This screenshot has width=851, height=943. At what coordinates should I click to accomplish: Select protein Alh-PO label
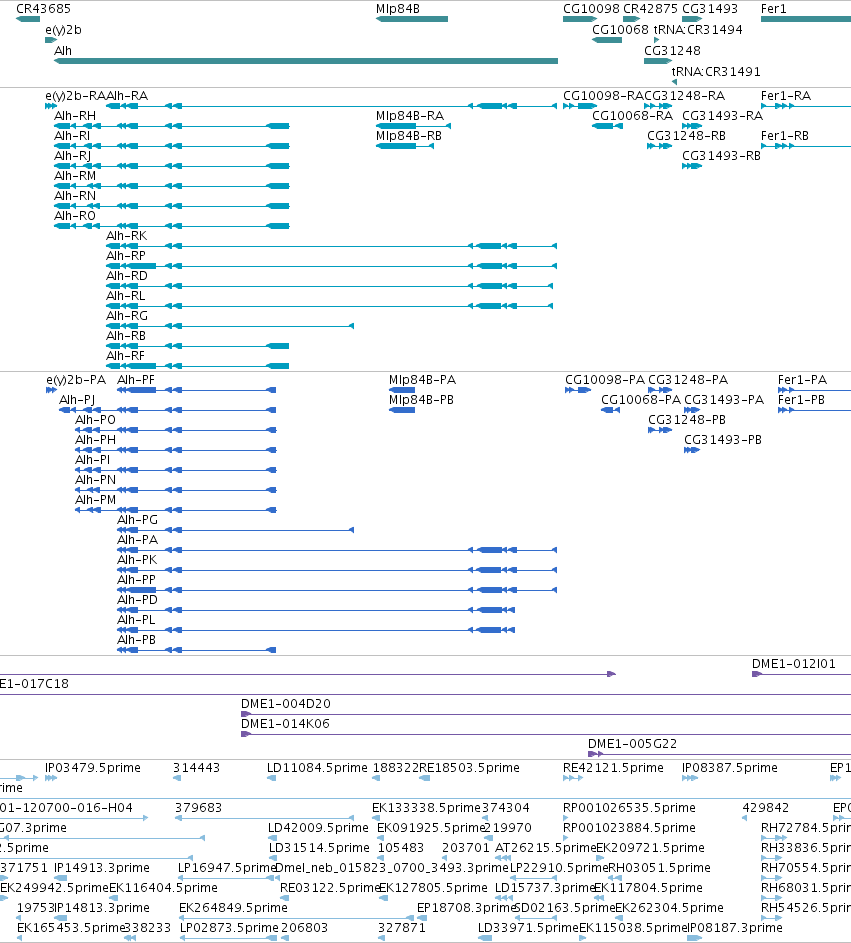point(96,420)
